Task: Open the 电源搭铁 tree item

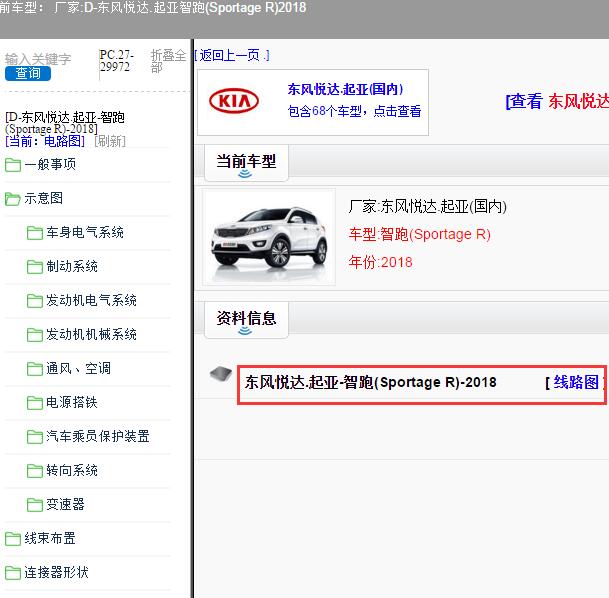Action: pos(72,402)
